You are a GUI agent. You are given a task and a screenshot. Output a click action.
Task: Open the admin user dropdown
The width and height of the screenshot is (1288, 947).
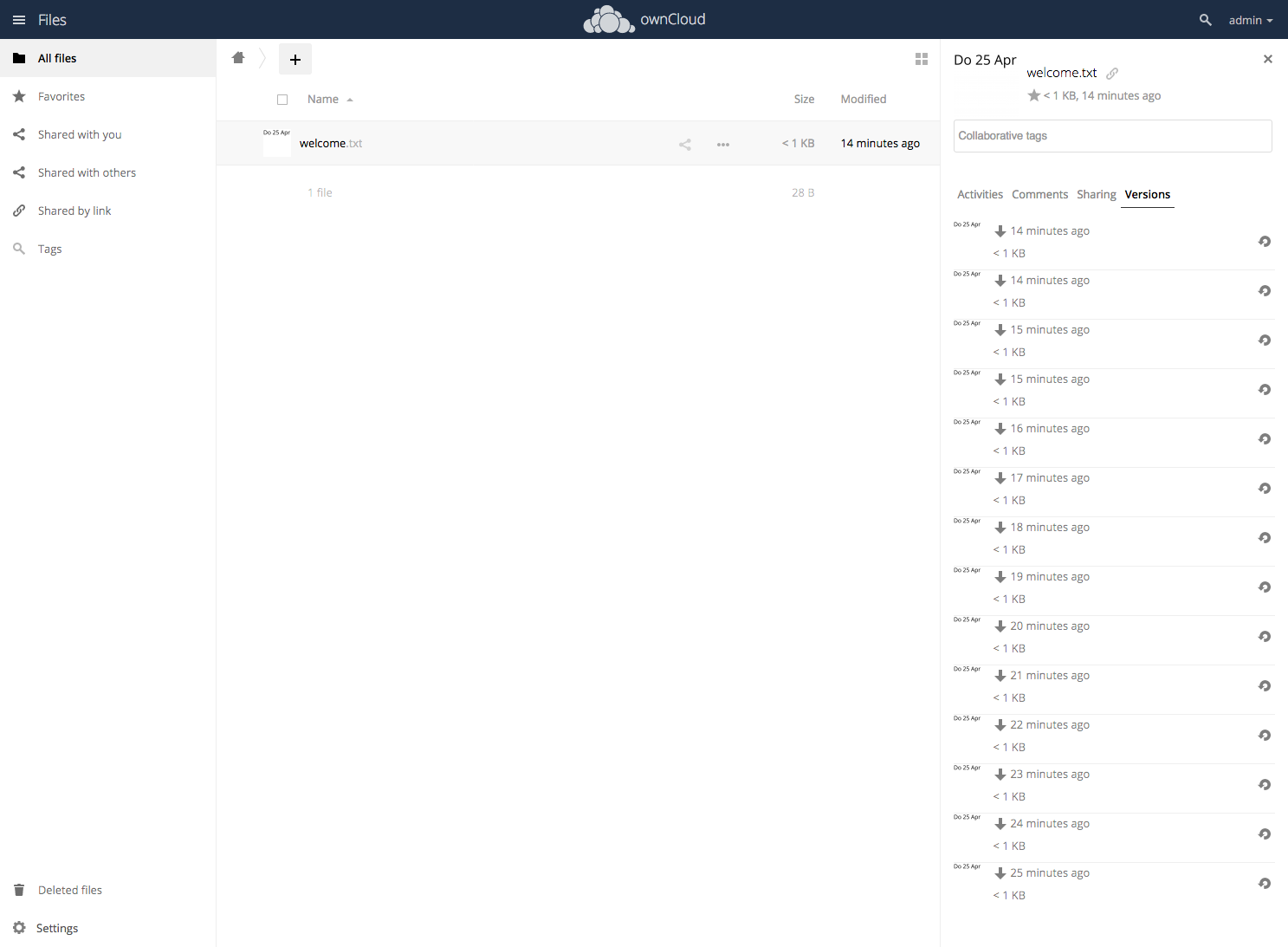(x=1250, y=19)
